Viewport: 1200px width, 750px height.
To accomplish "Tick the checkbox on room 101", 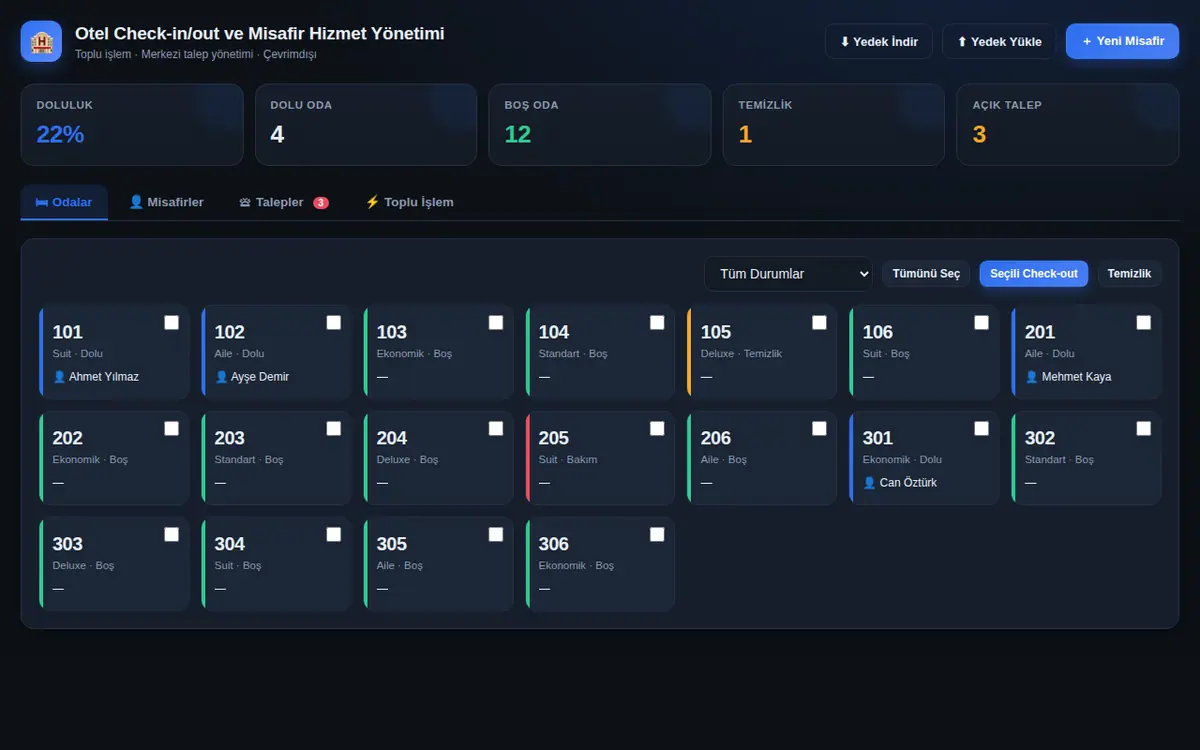I will coord(171,322).
